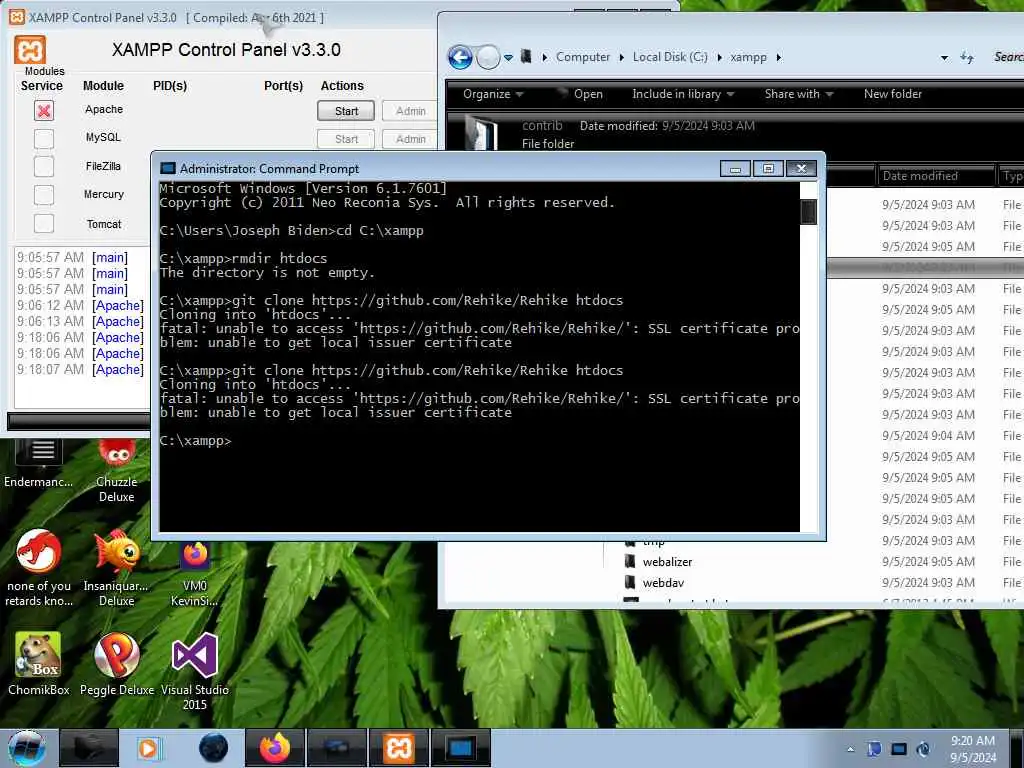The width and height of the screenshot is (1024, 768).
Task: Open the Share with menu
Action: click(799, 94)
